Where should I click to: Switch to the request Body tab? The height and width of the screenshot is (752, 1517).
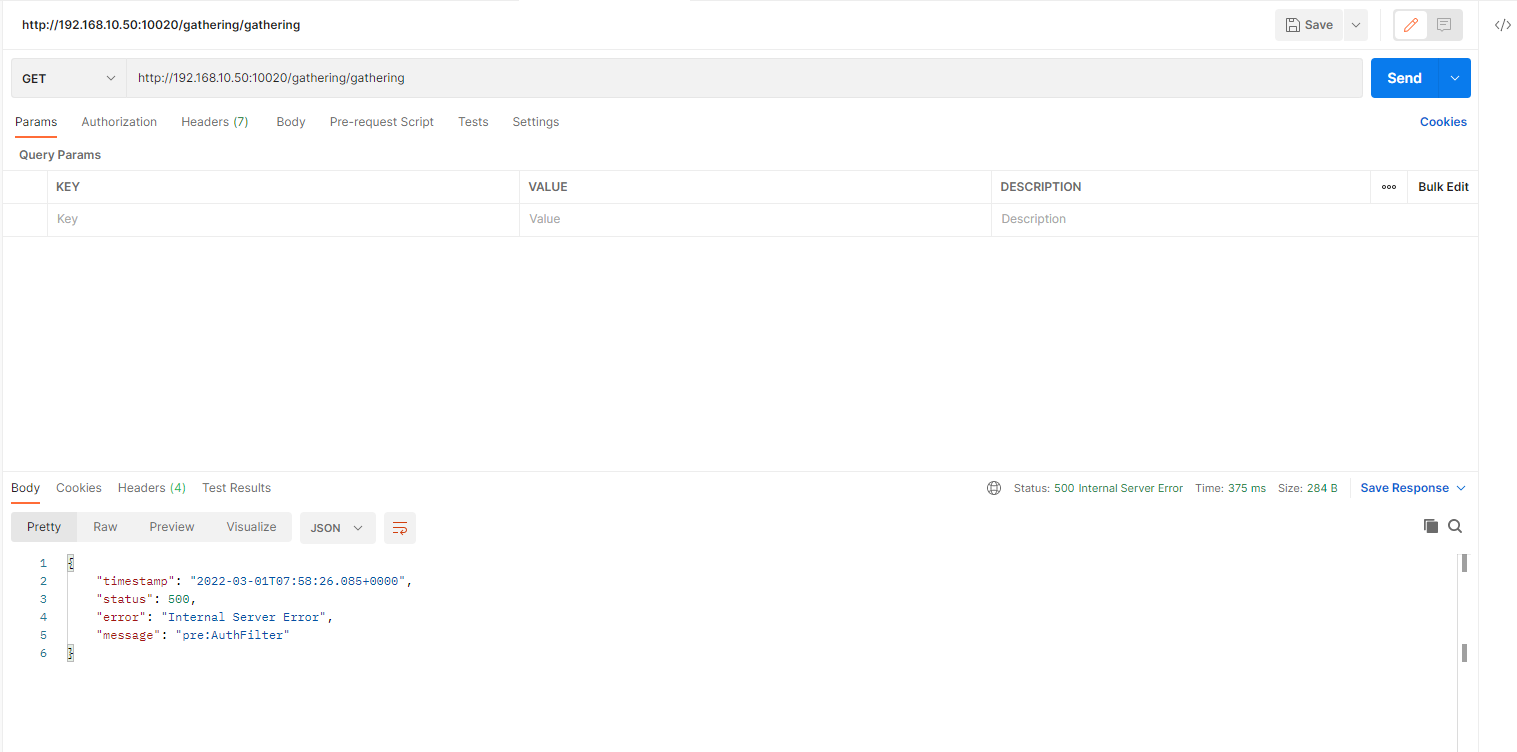pyautogui.click(x=291, y=122)
